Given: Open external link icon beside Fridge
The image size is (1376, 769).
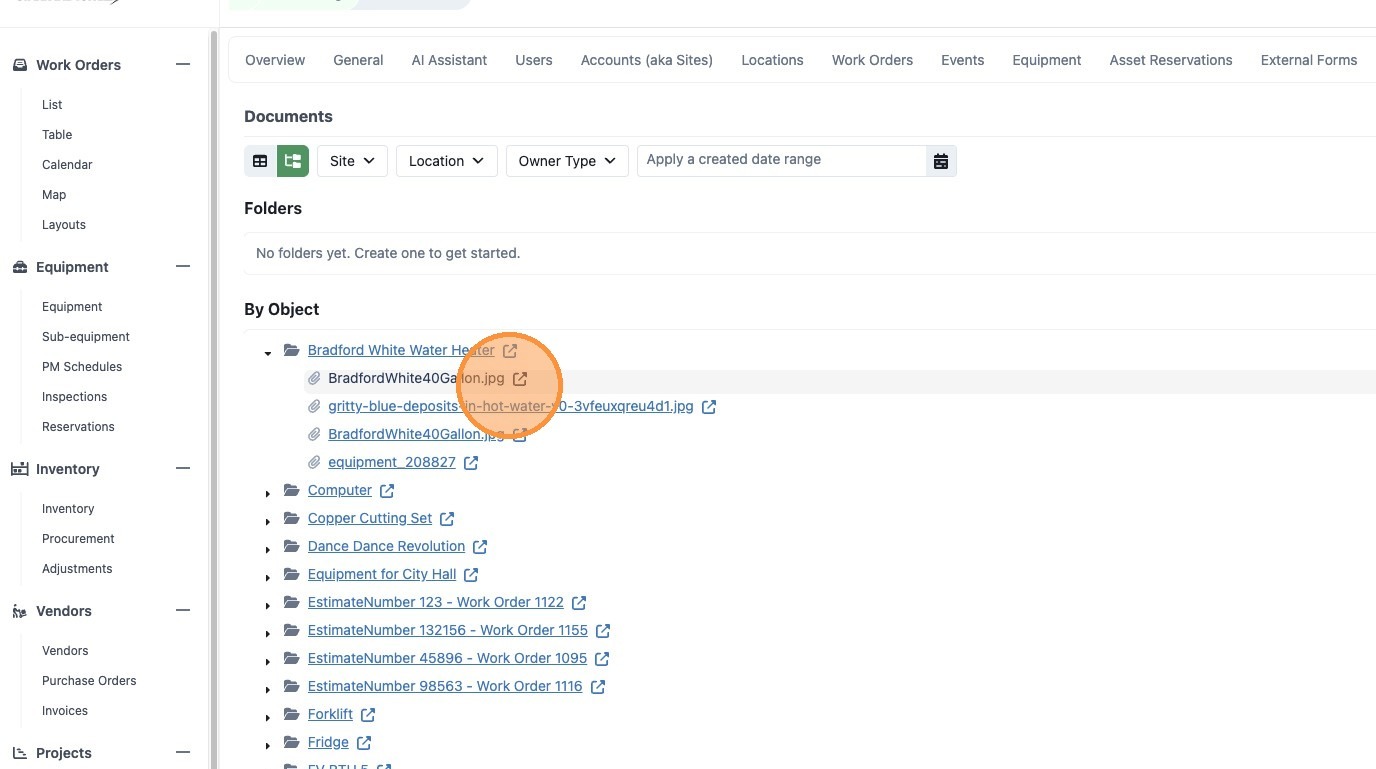Looking at the screenshot, I should [x=364, y=742].
